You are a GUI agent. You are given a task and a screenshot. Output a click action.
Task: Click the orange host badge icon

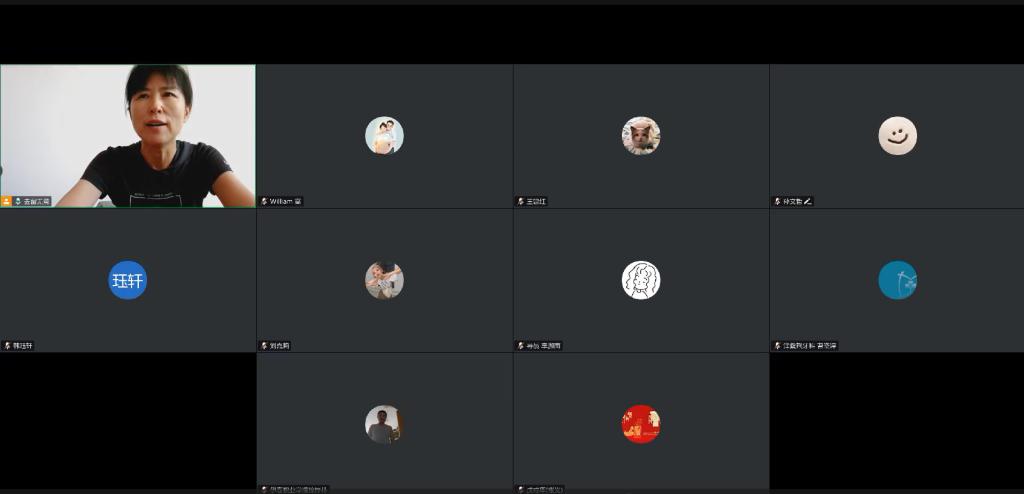7,201
